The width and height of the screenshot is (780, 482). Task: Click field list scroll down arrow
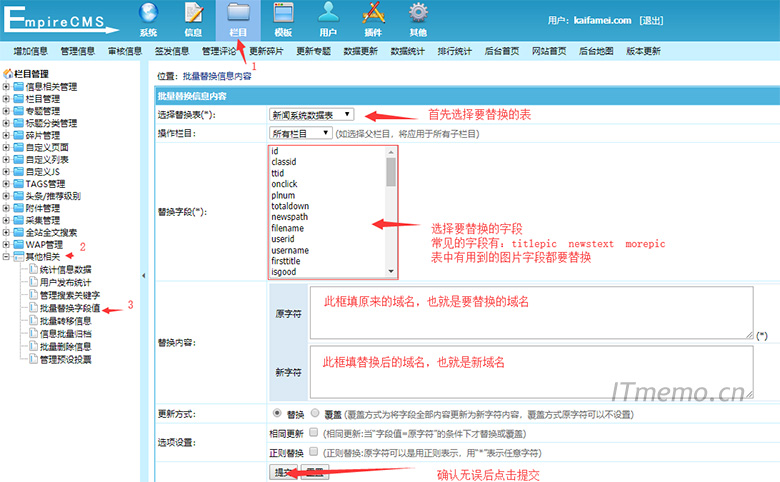coord(391,271)
